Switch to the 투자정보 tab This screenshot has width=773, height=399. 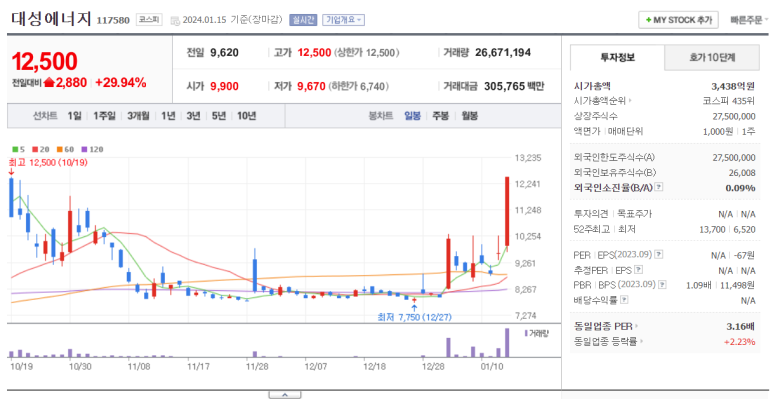pyautogui.click(x=617, y=57)
